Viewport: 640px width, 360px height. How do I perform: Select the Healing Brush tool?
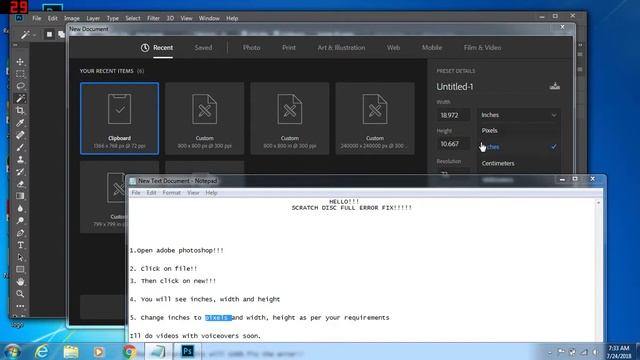(20, 135)
